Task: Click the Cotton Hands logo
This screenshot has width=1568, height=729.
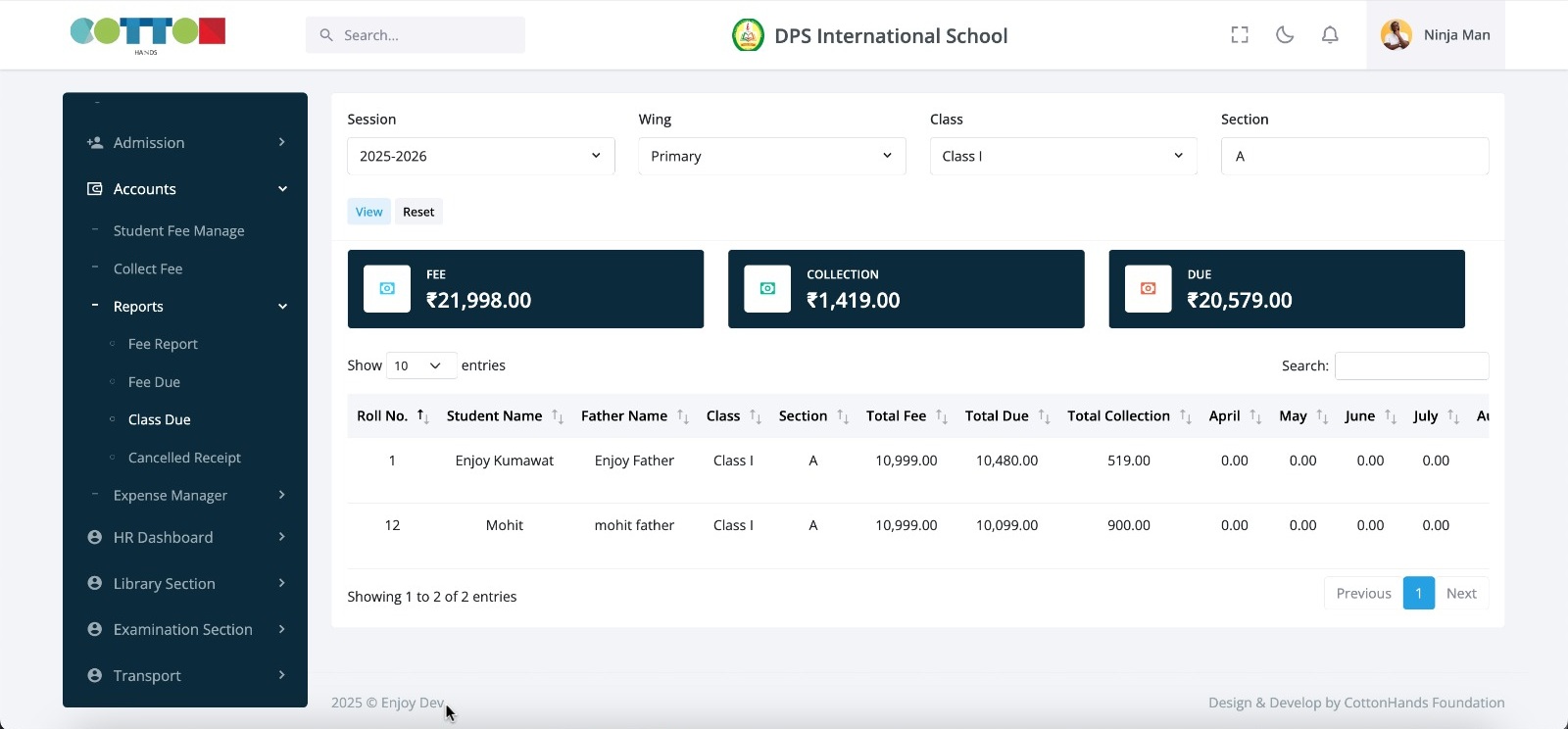Action: (x=148, y=34)
